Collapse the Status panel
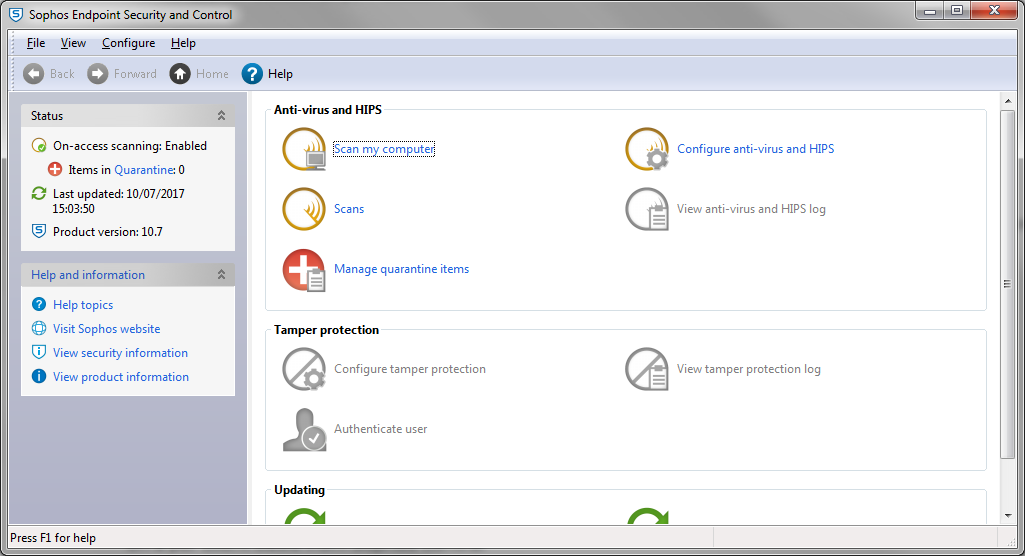The width and height of the screenshot is (1025, 556). (222, 116)
